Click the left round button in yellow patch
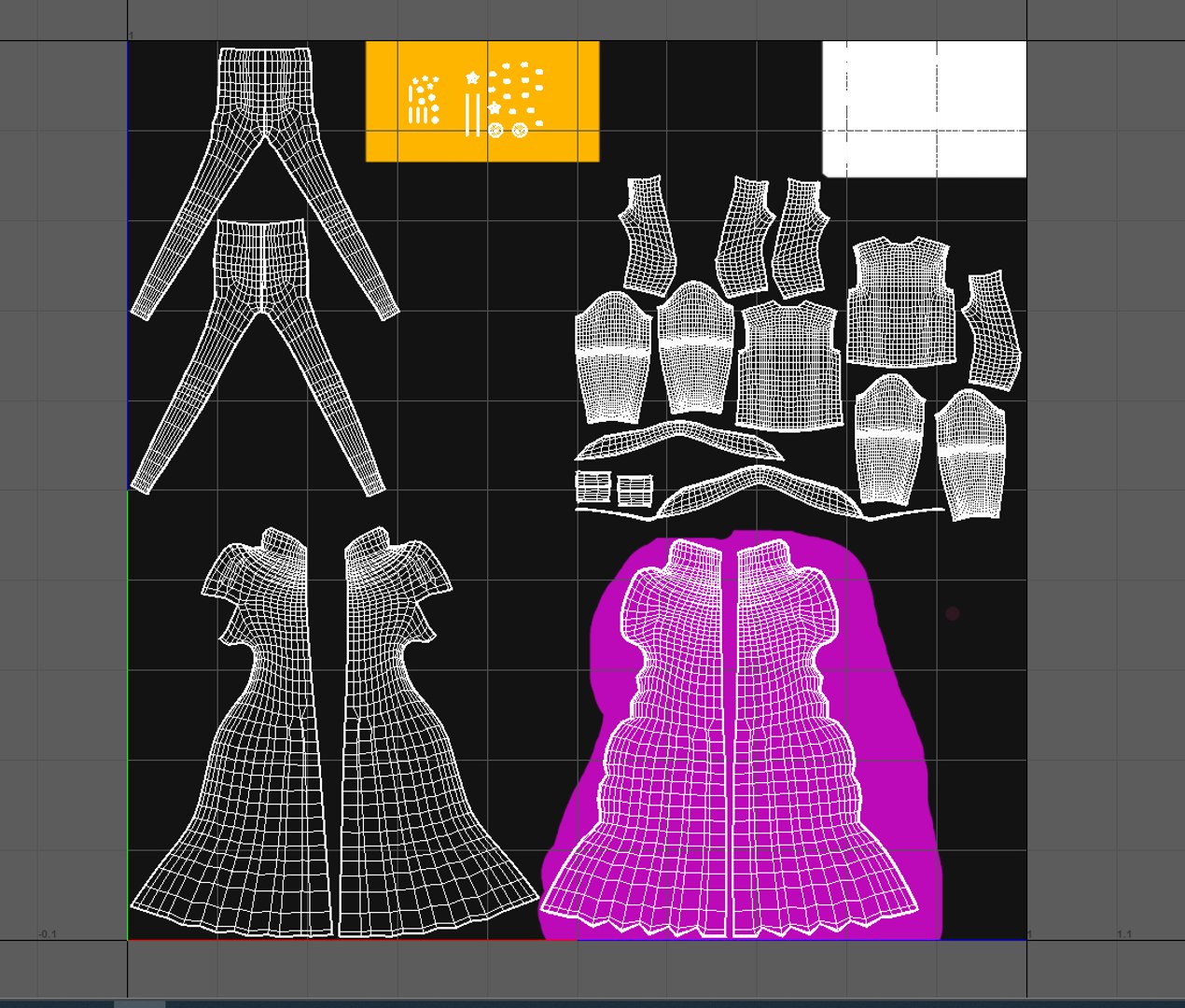The image size is (1185, 1008). pos(495,130)
